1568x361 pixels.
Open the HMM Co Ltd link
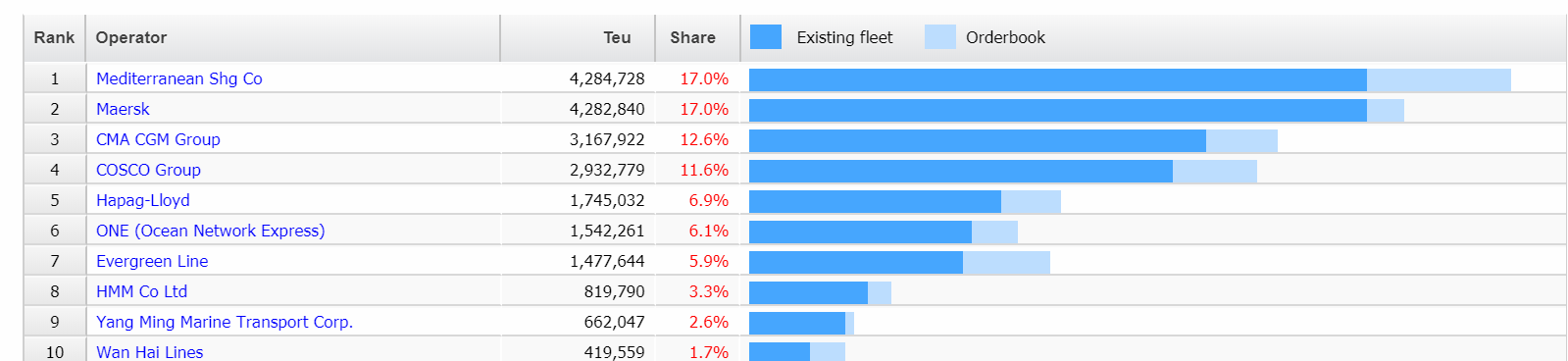click(x=141, y=291)
